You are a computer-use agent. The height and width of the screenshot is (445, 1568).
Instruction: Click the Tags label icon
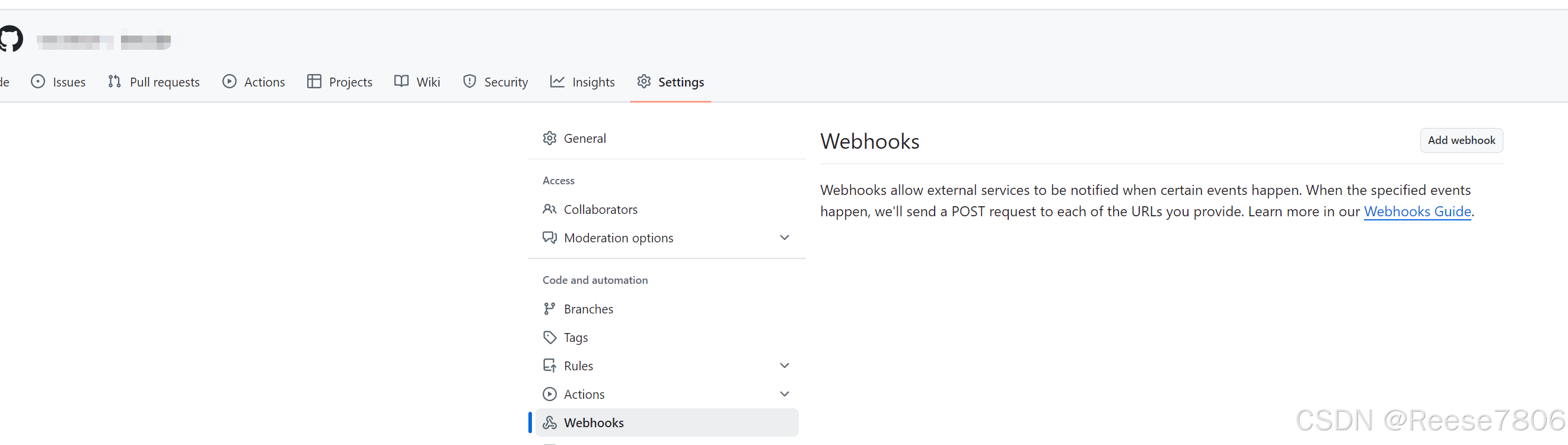tap(550, 337)
